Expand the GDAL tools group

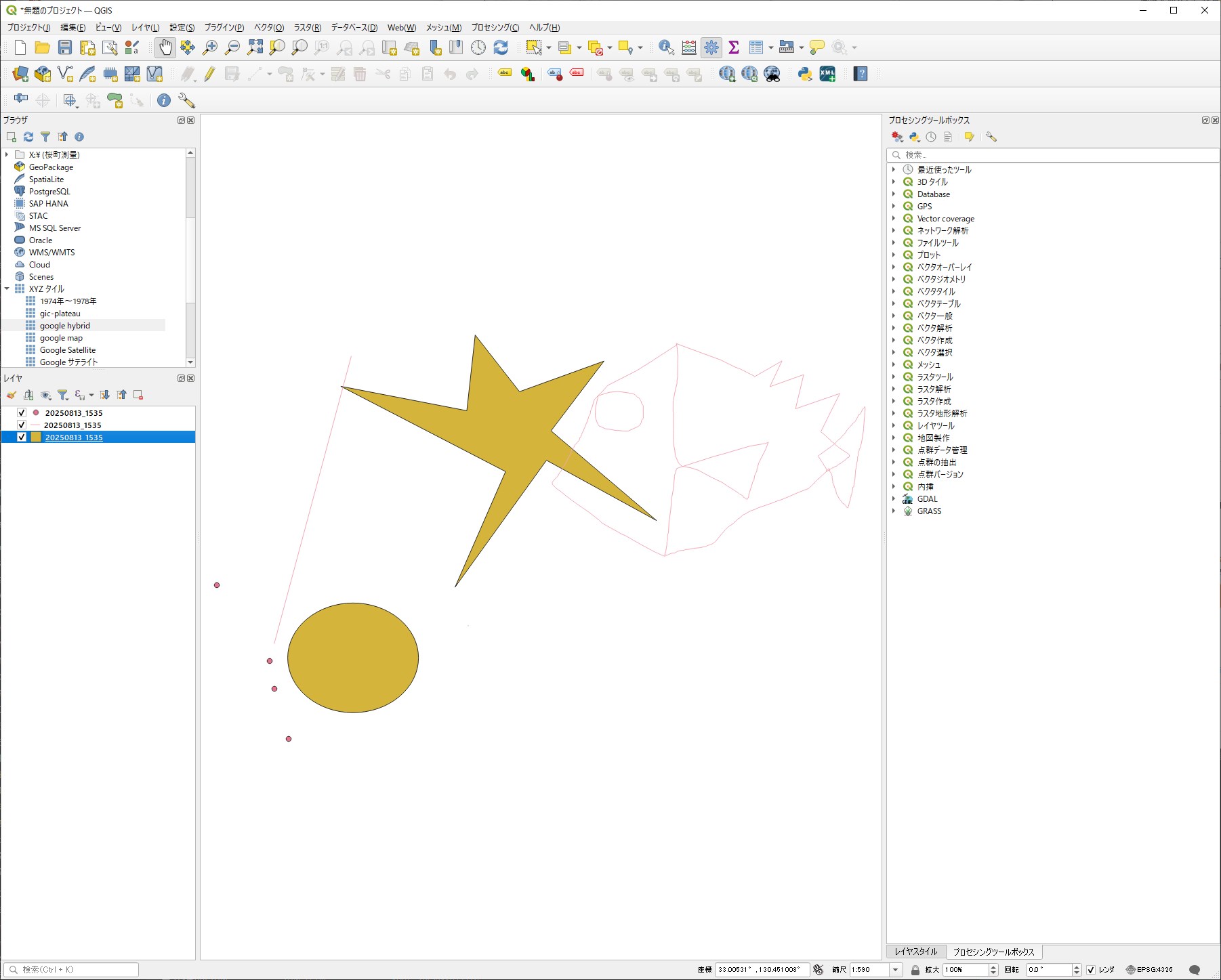coord(894,499)
